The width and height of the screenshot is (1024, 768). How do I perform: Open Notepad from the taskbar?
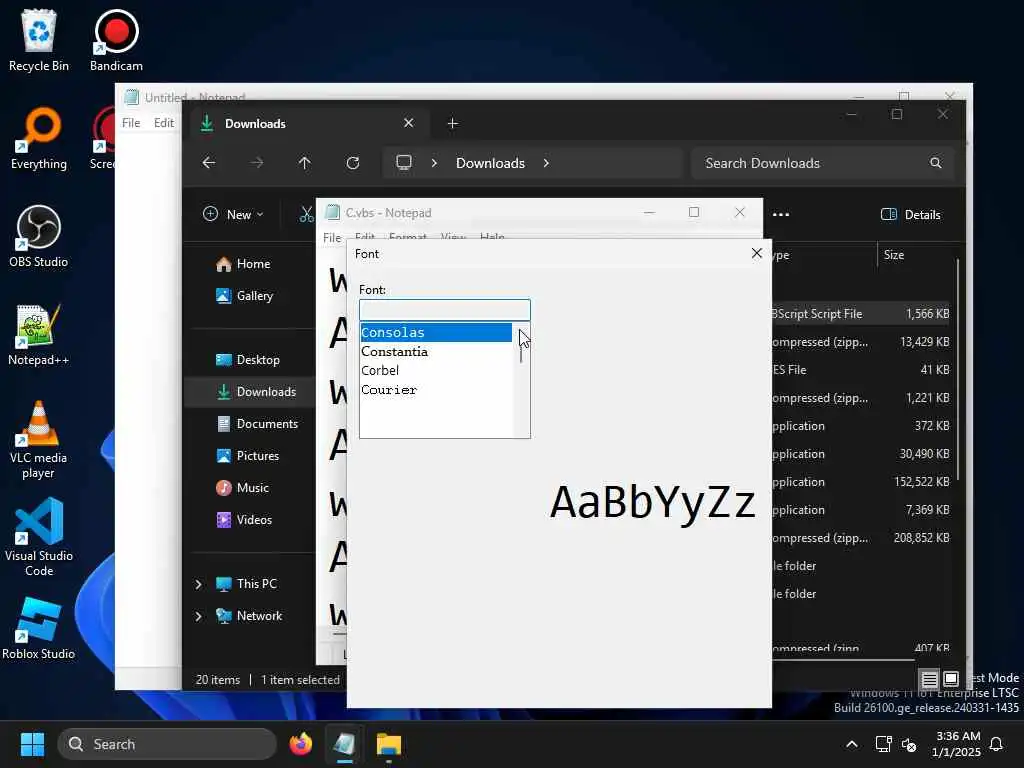(x=344, y=744)
